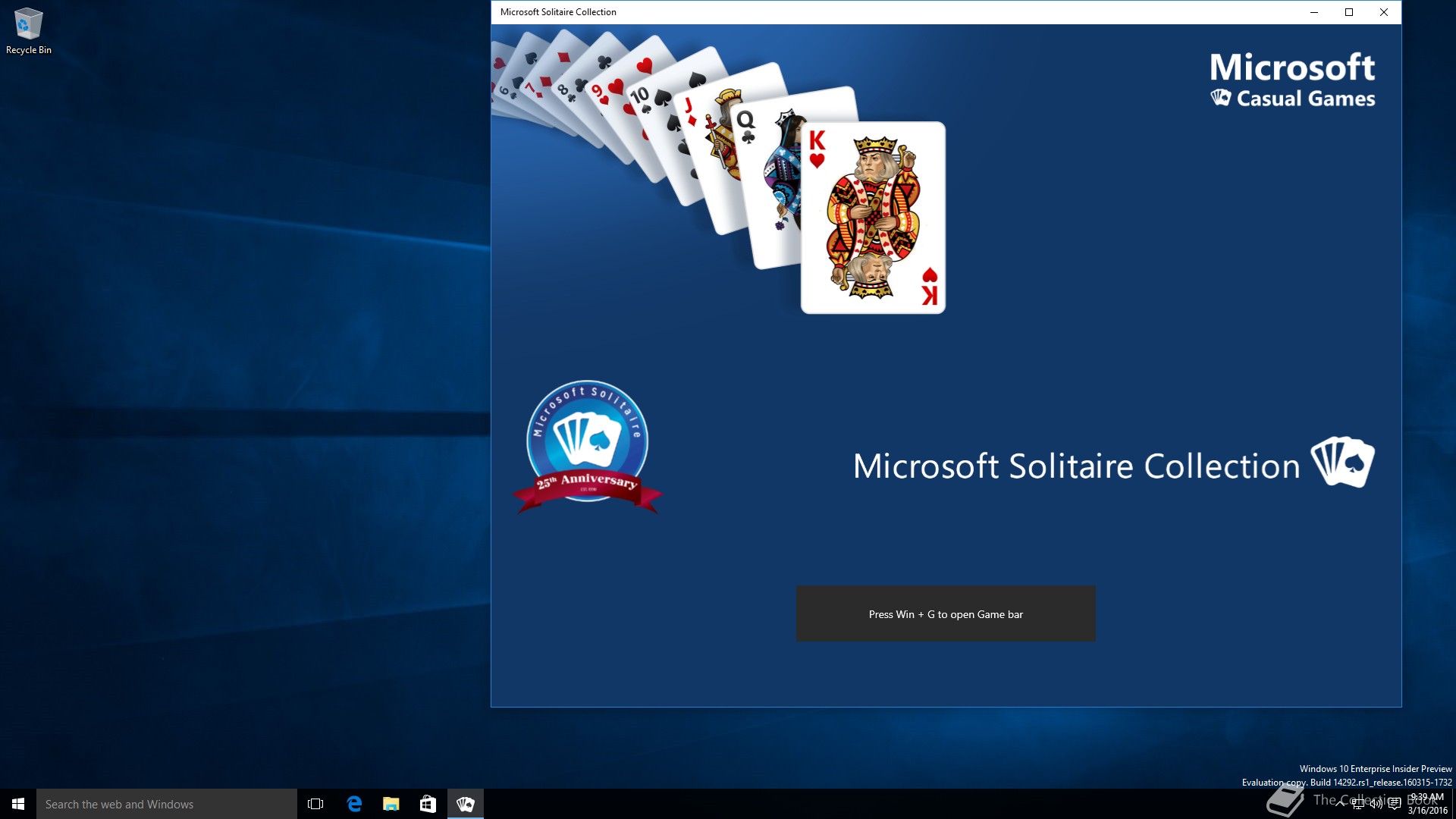Click the Microsoft Solitaire Collection title bar
Viewport: 1456px width, 819px height.
click(x=834, y=12)
